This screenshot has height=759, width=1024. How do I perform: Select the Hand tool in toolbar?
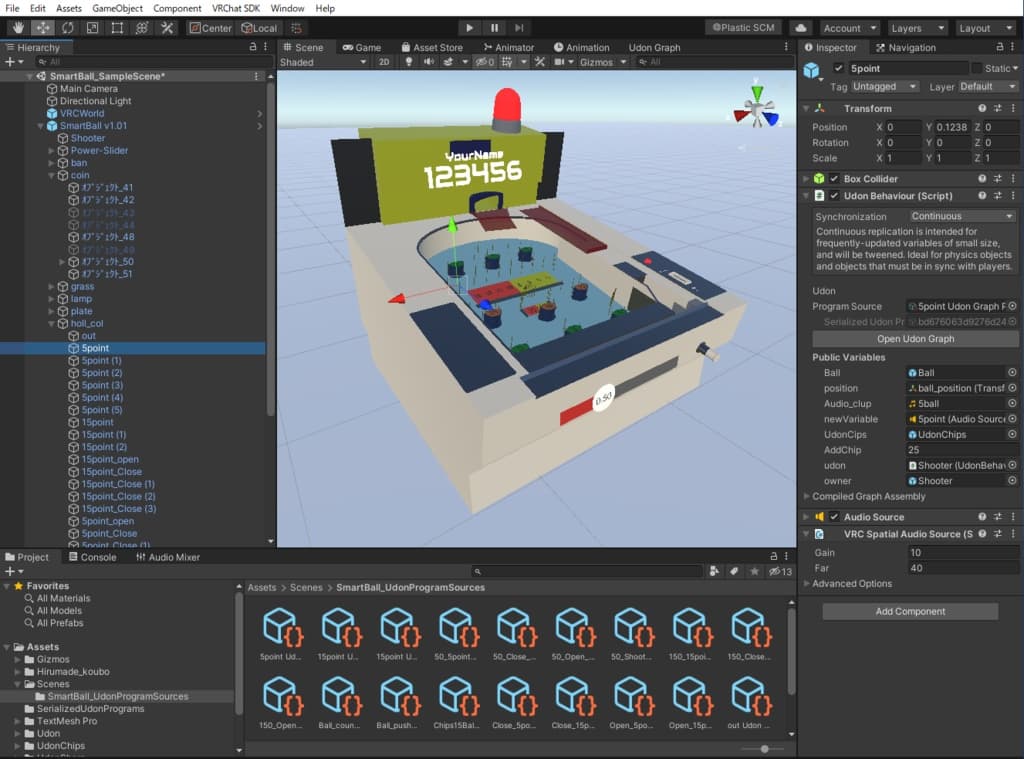[17, 28]
